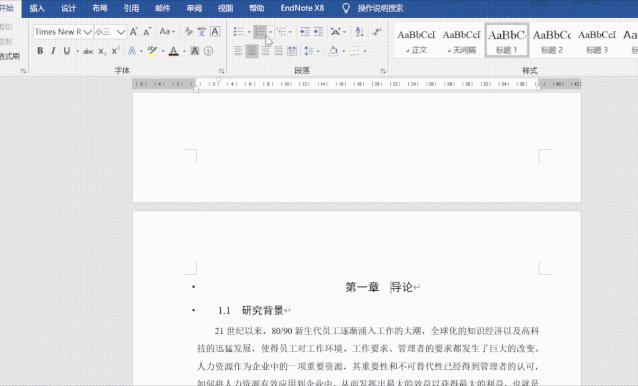The image size is (638, 386).
Task: Increase paragraph indent
Action: (318, 32)
